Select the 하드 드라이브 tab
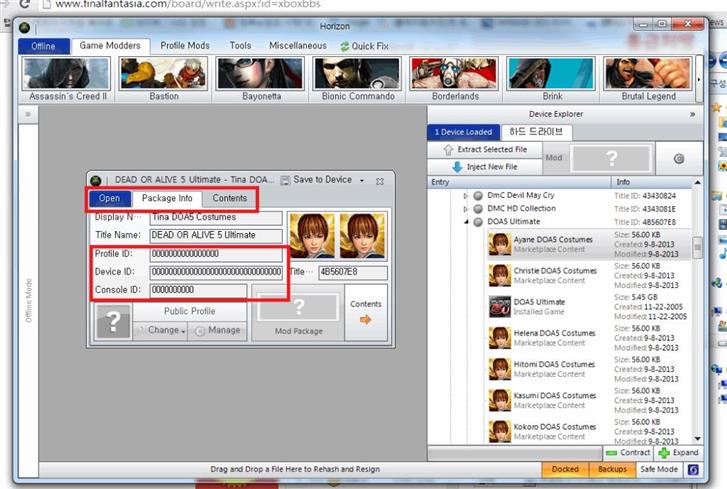Viewport: 727px width, 489px height. tap(536, 132)
